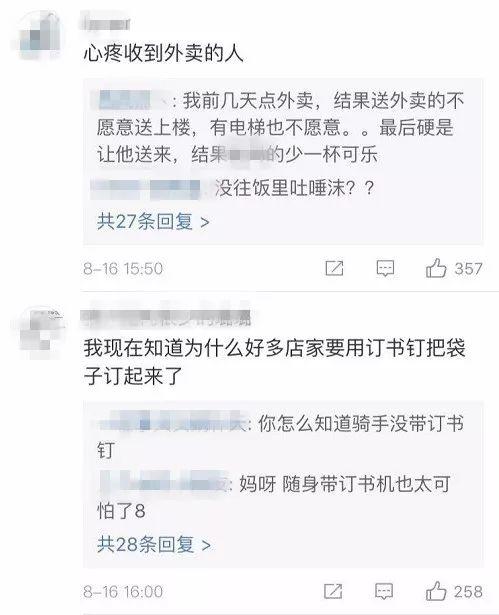Viewport: 499px width, 615px height.
Task: Open reply icon on 8-16 15:50 comment
Action: [385, 269]
